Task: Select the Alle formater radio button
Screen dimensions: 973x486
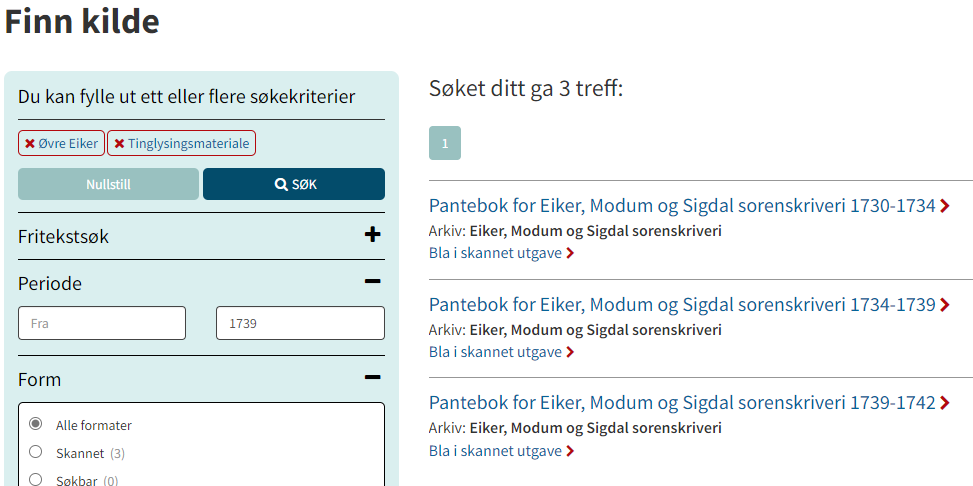Action: (x=36, y=425)
